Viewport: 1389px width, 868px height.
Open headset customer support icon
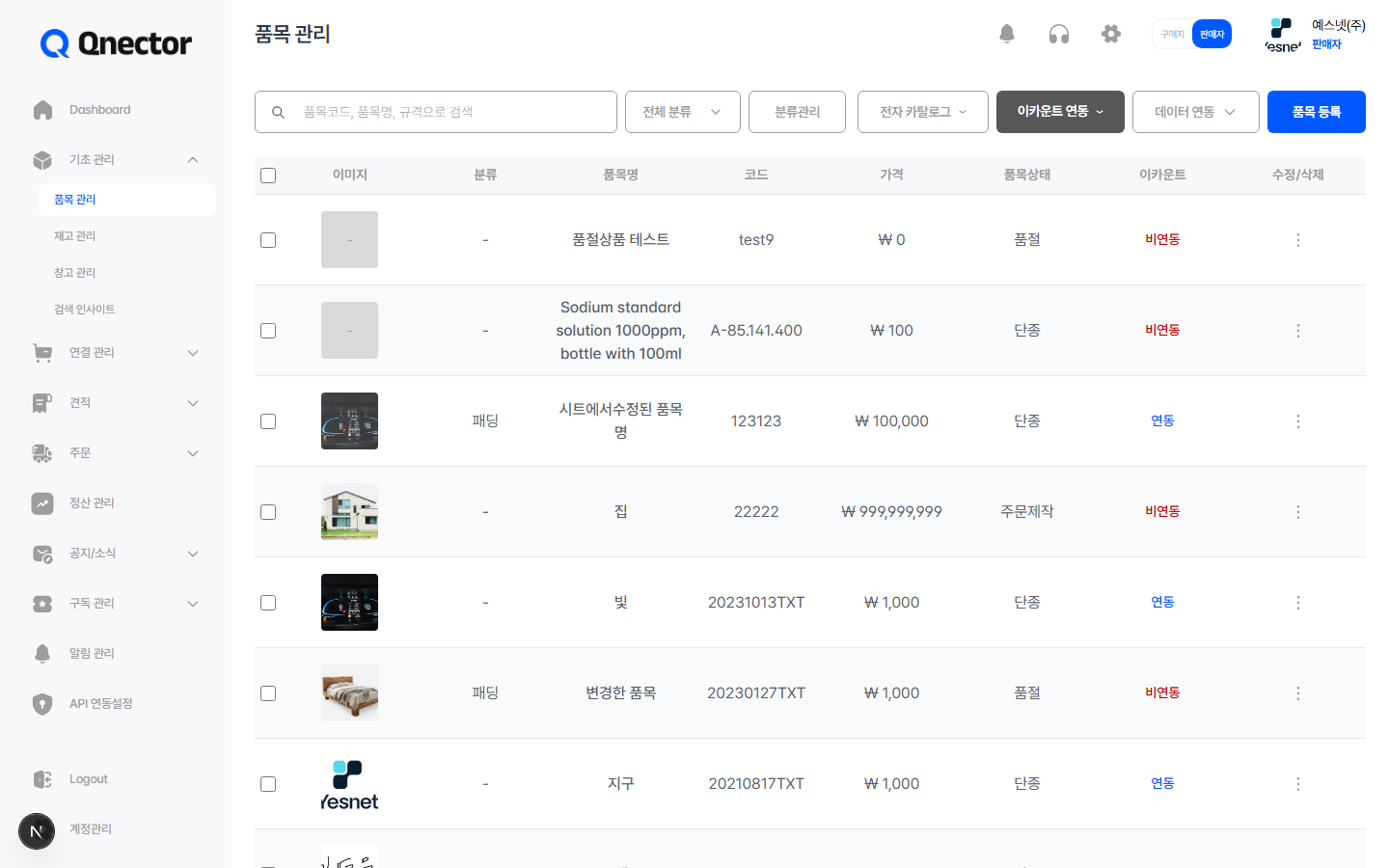[x=1059, y=34]
